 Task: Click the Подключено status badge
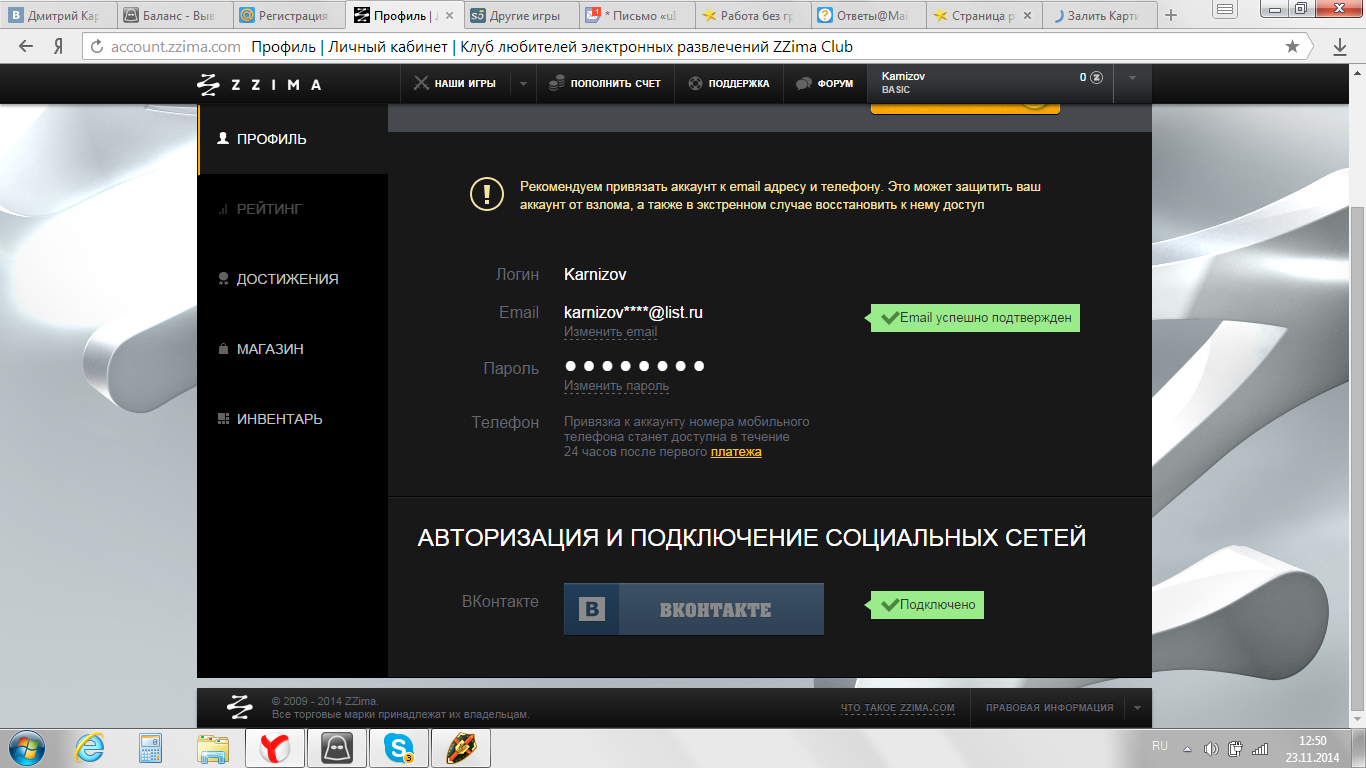[927, 605]
